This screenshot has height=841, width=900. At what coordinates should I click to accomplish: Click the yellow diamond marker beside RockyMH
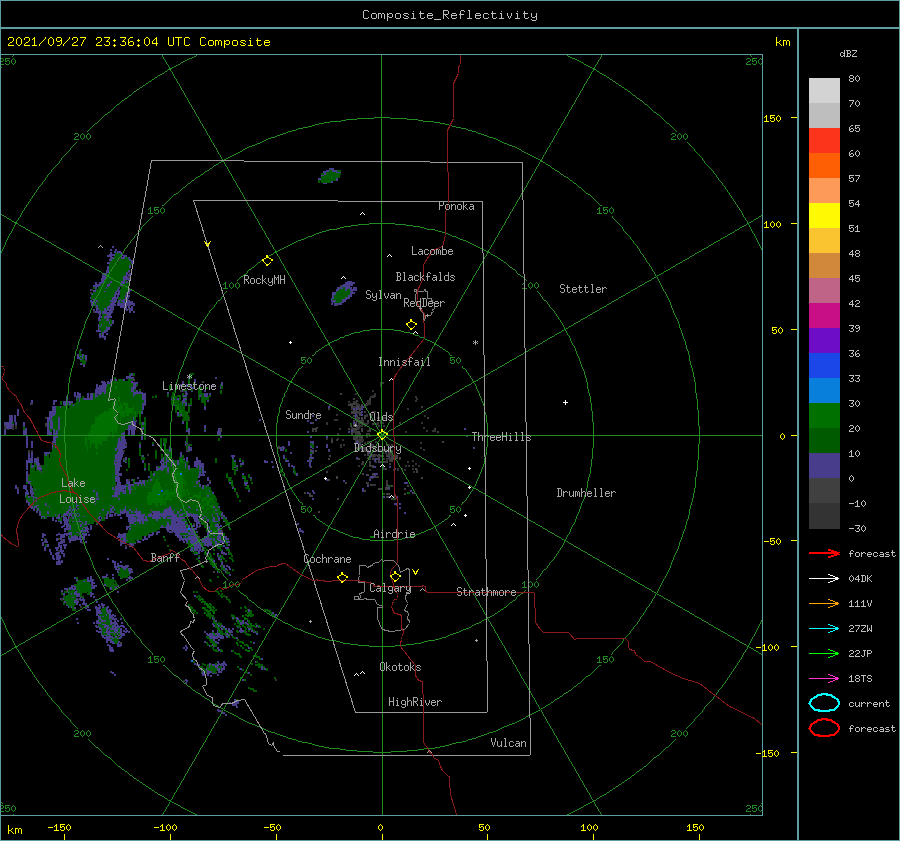point(267,261)
